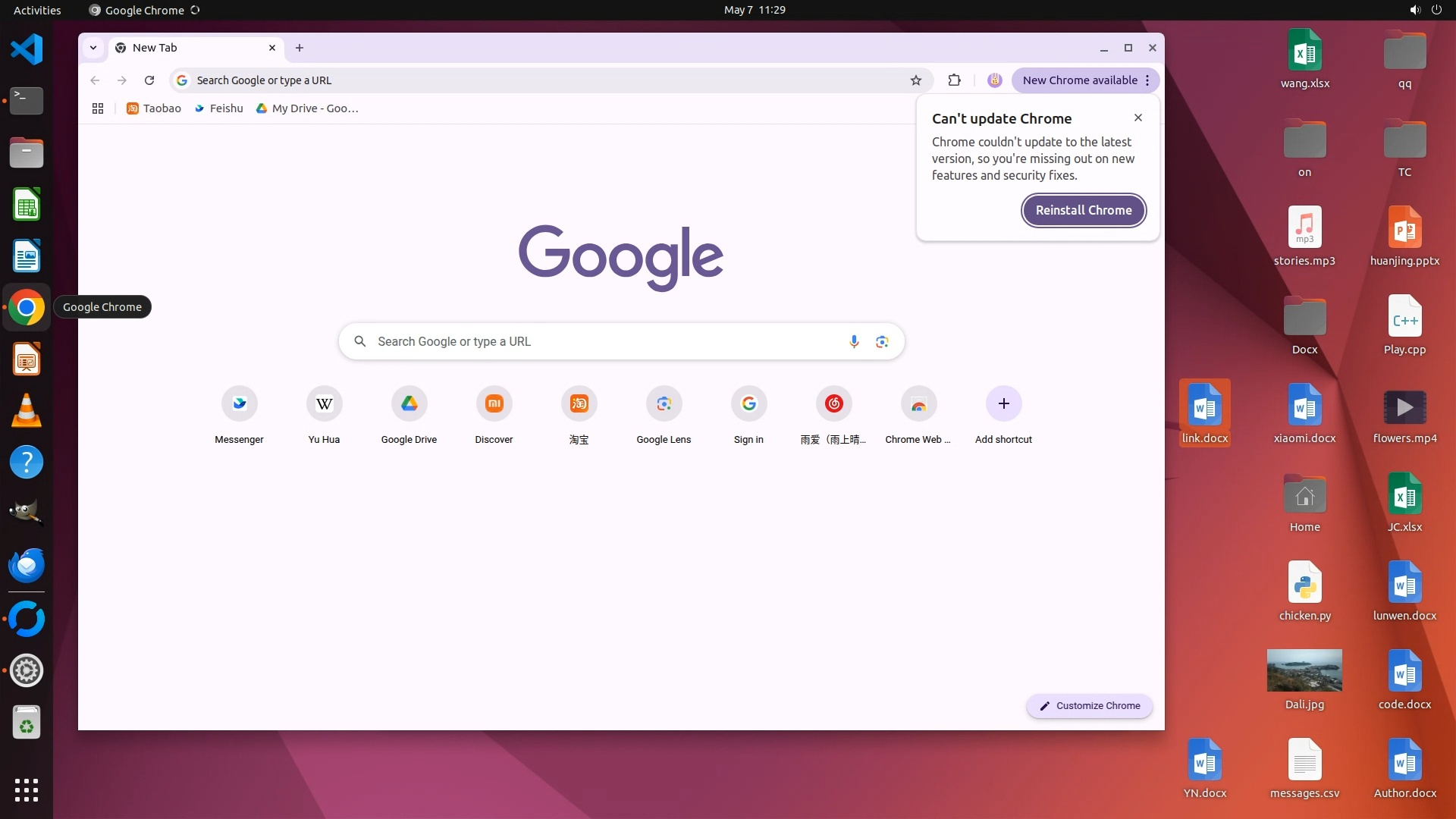The image size is (1456, 819).
Task: Open a new tab with plus button
Action: pyautogui.click(x=300, y=48)
